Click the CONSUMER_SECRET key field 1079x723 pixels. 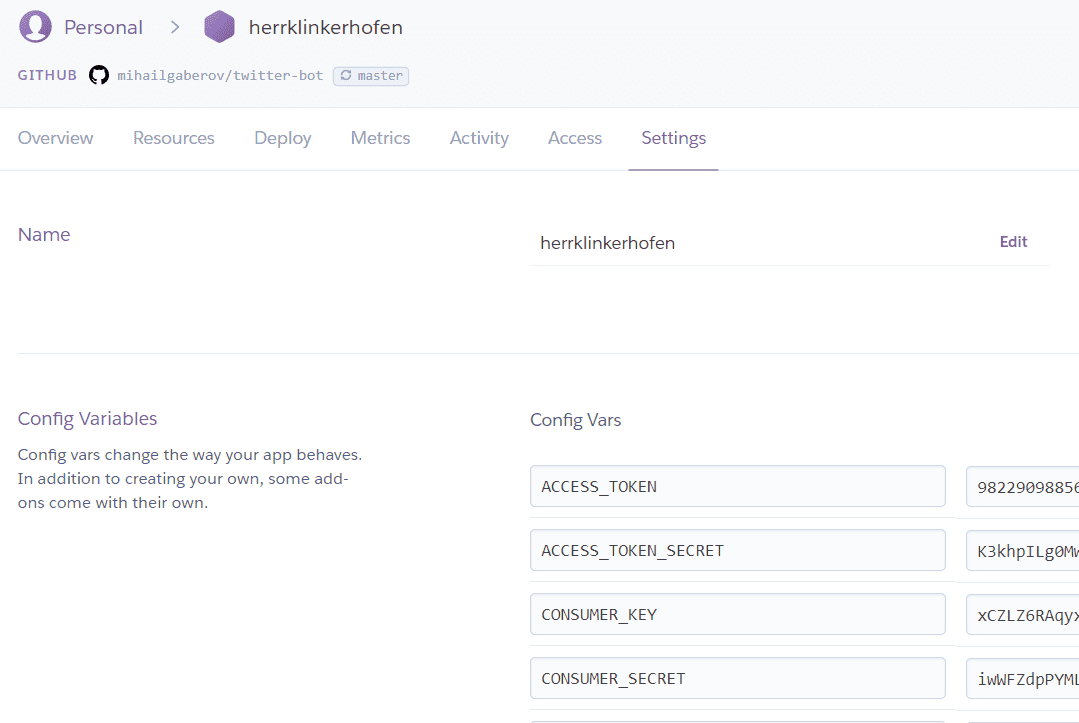(737, 678)
